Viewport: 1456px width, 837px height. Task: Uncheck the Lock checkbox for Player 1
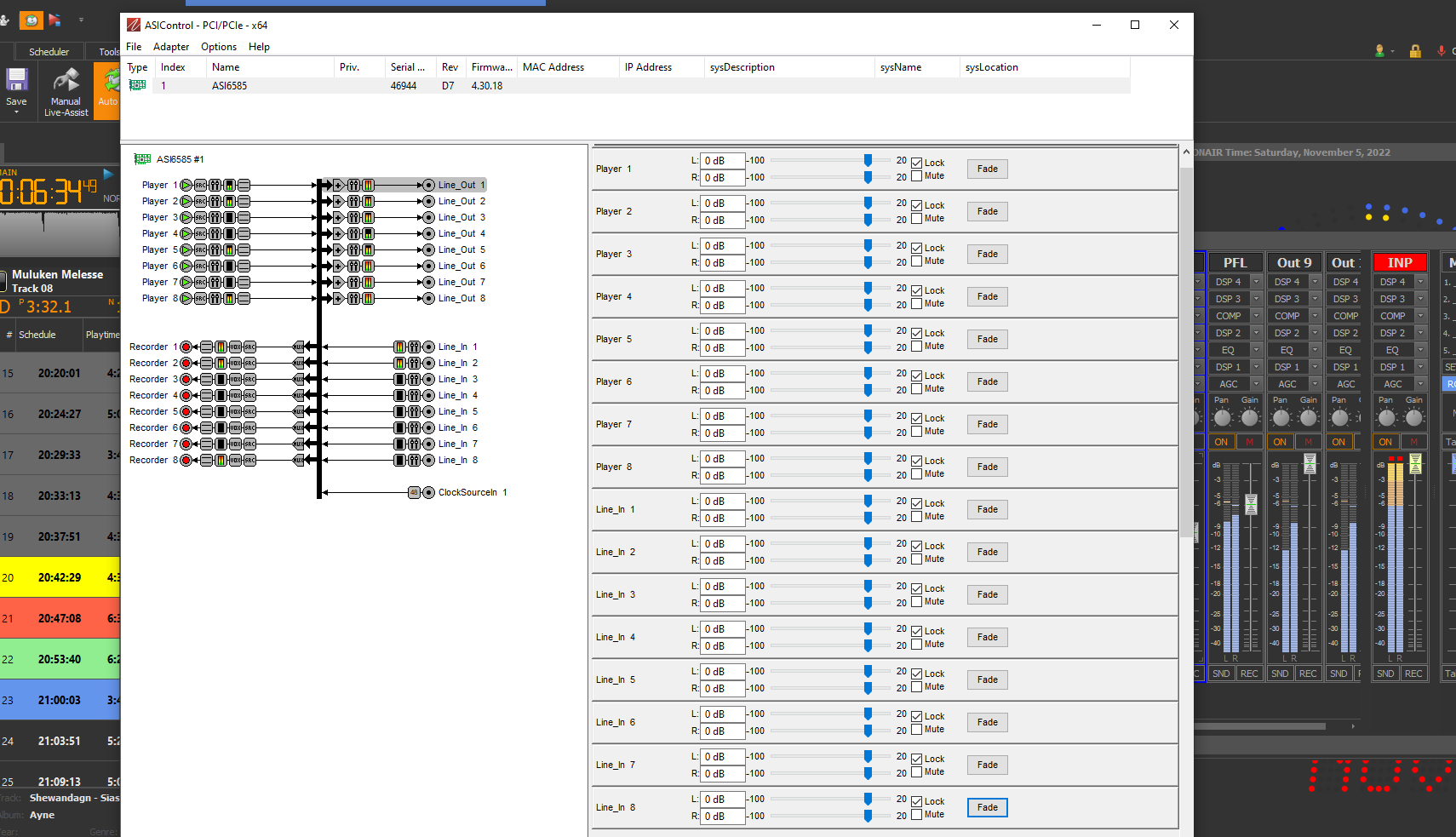coord(917,163)
